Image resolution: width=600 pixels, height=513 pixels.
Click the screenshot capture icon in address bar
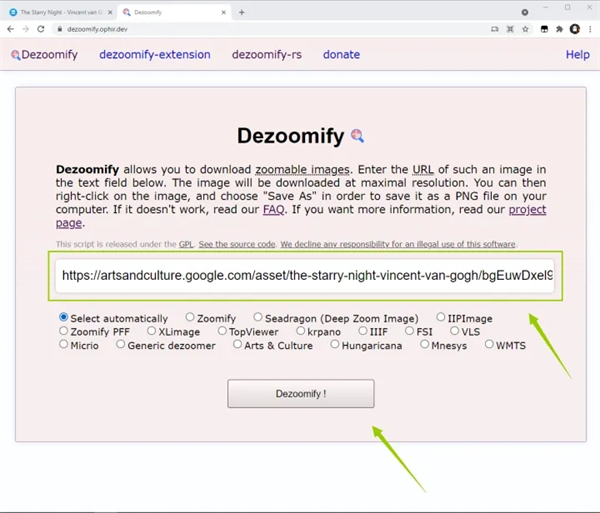click(510, 29)
